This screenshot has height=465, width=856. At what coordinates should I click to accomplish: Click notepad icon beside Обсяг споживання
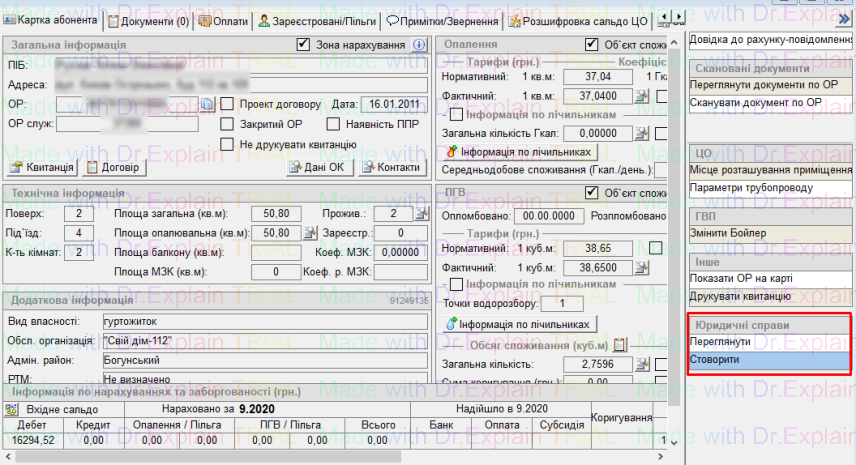pos(619,345)
